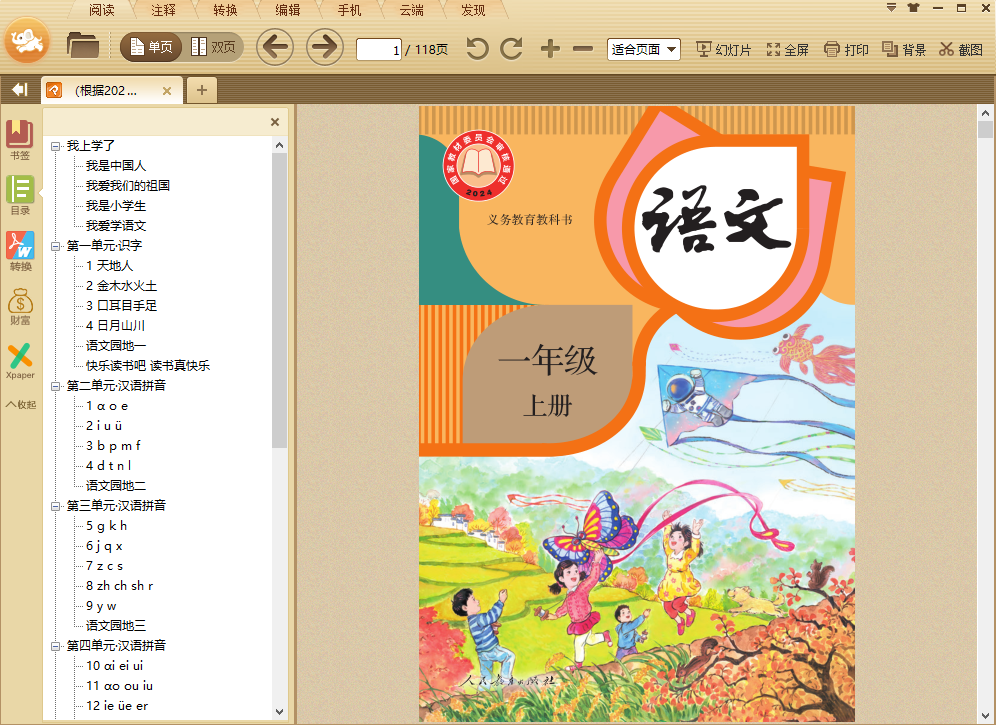Switch to 双页 double page view
This screenshot has width=996, height=725.
point(213,47)
